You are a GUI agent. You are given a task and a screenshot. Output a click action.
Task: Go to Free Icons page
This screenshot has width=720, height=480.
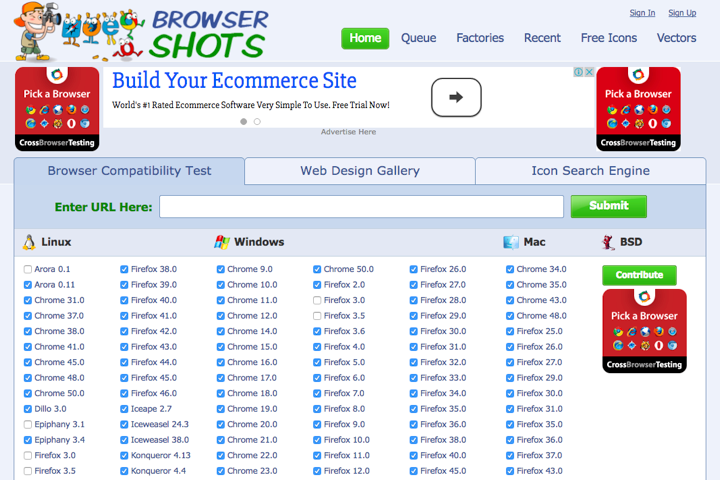(608, 38)
